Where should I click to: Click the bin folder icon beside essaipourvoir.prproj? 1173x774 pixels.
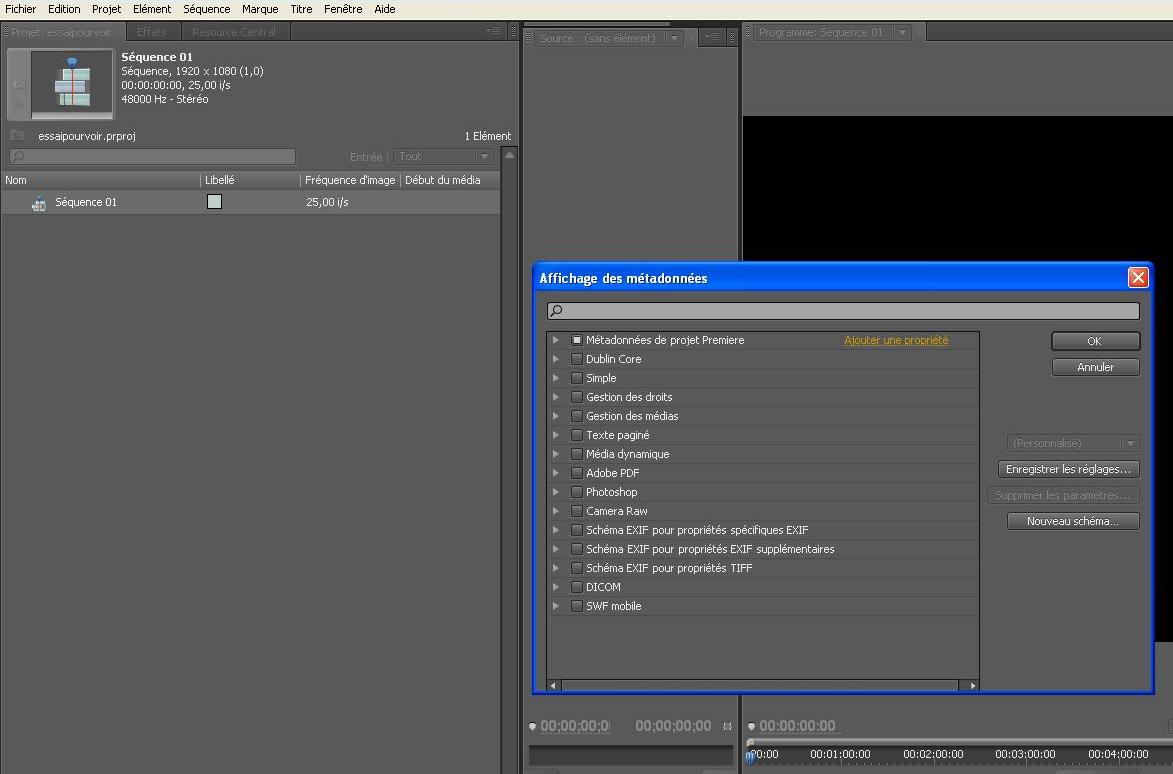(x=17, y=135)
